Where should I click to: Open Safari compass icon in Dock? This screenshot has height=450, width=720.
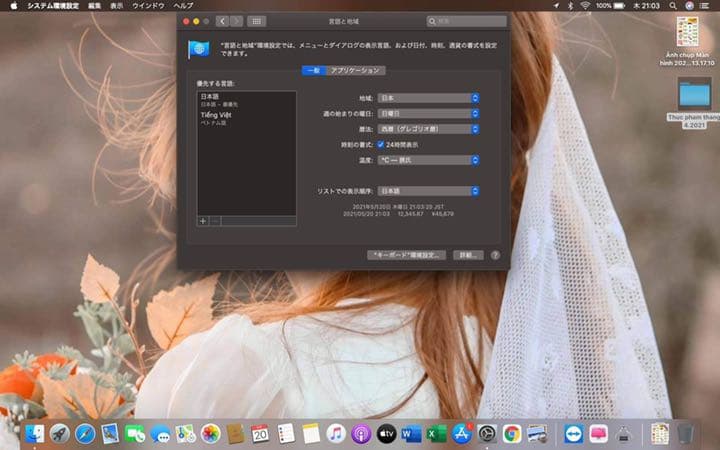pyautogui.click(x=85, y=433)
